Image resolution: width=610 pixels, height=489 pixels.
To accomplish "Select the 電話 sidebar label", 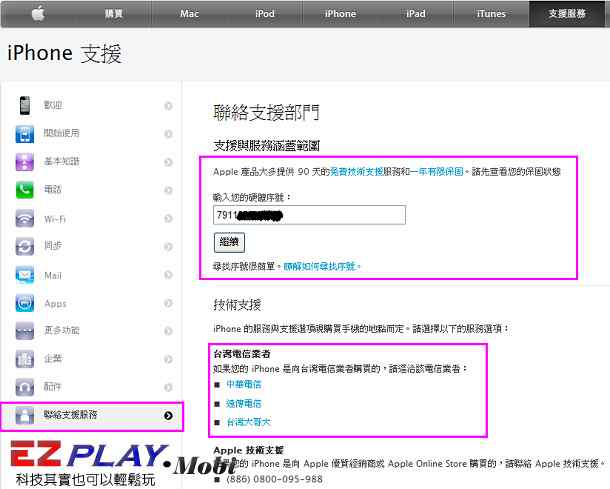I will tap(53, 190).
